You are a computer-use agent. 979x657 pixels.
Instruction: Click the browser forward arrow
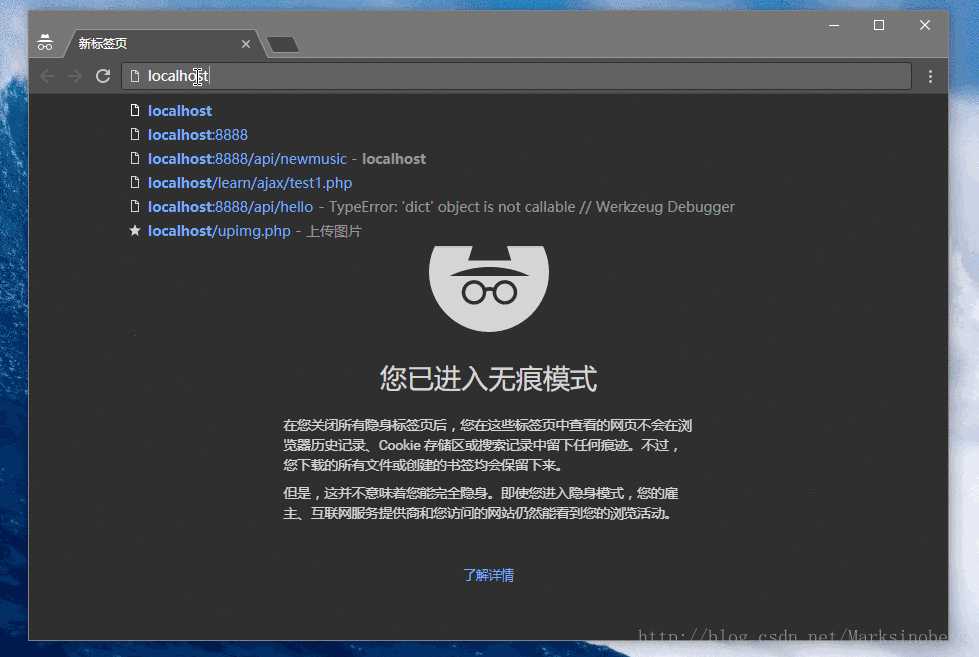point(75,76)
